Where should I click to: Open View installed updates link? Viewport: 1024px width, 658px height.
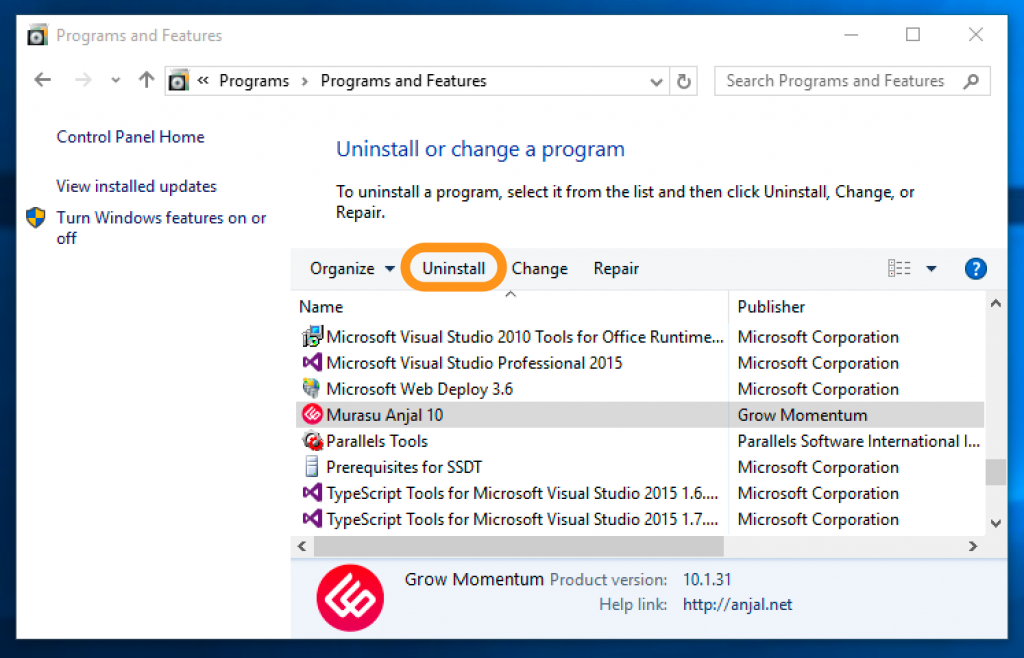pyautogui.click(x=136, y=186)
